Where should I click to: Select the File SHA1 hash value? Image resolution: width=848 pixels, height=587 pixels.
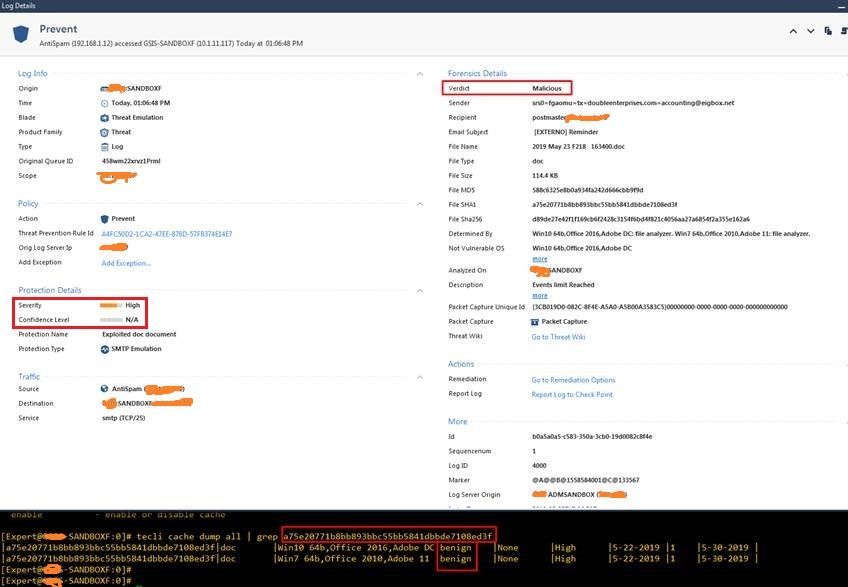(x=605, y=205)
